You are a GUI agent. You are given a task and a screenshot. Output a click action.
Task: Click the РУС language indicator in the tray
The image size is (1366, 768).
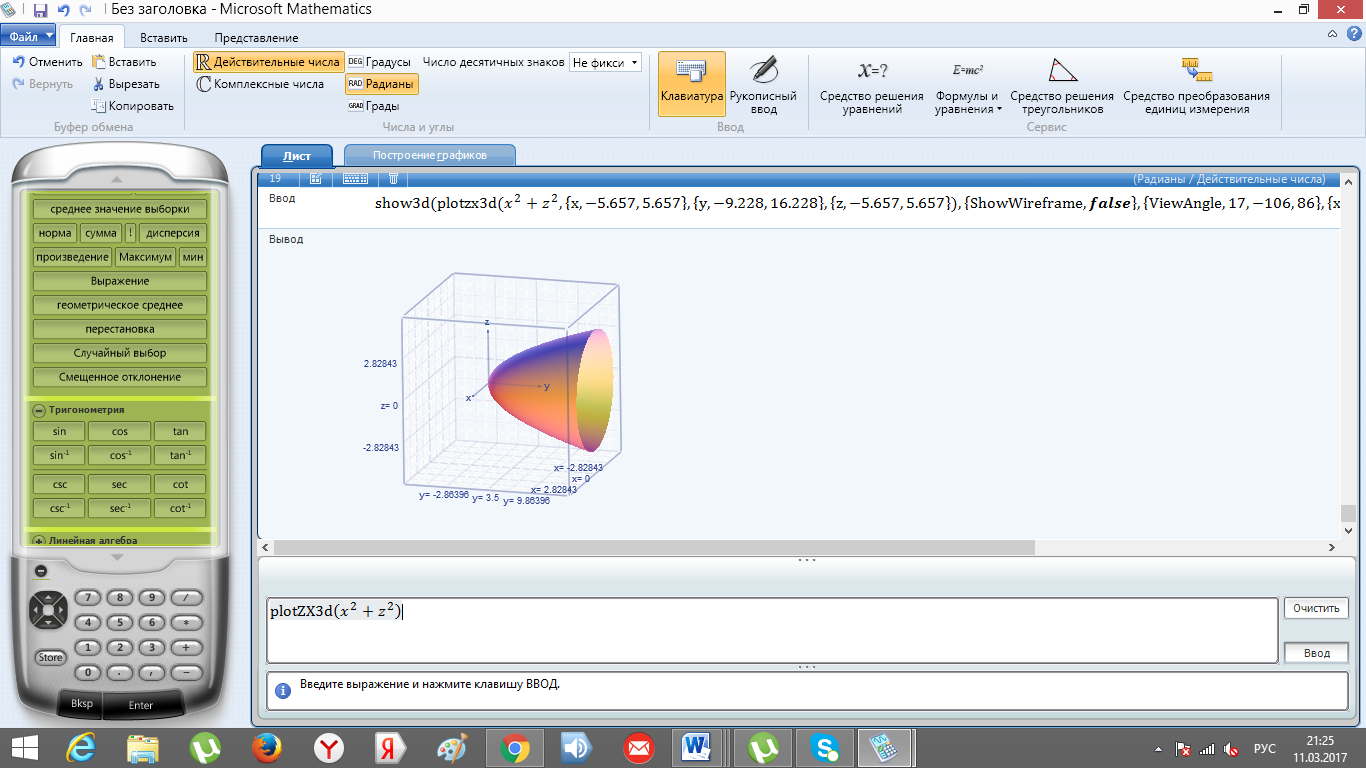pyautogui.click(x=1265, y=748)
